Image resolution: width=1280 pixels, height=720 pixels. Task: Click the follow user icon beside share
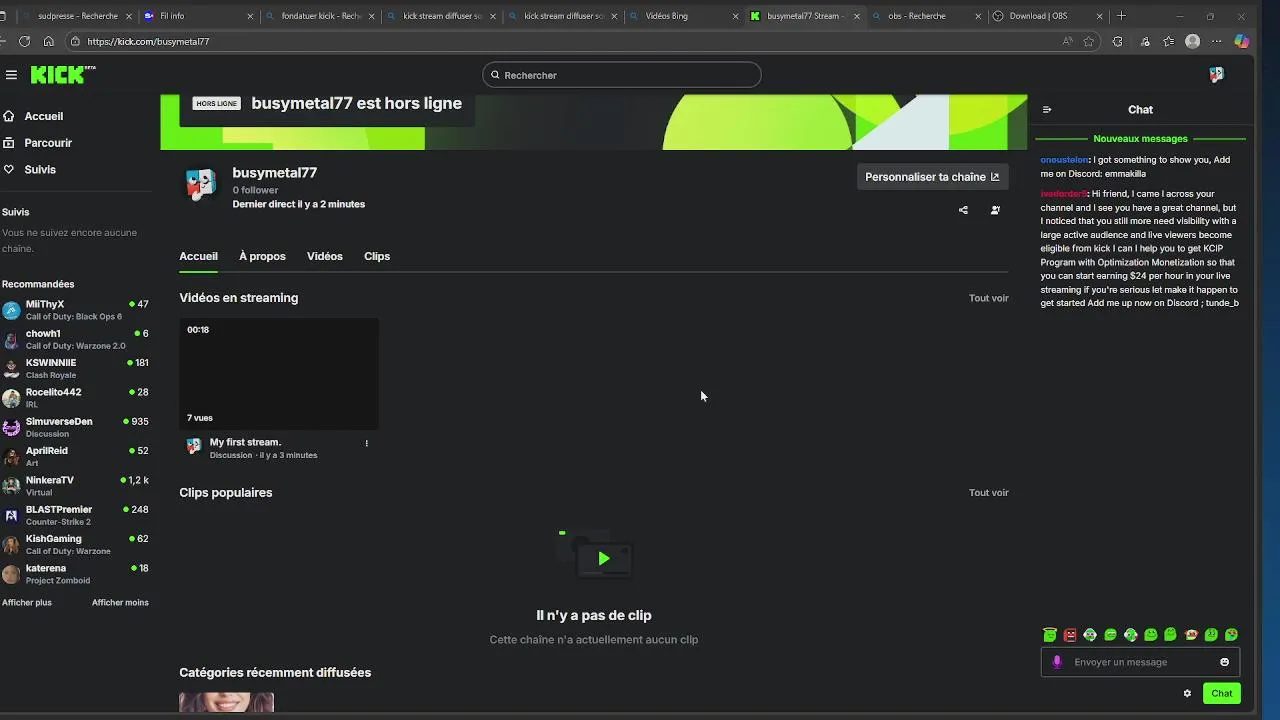pos(995,210)
